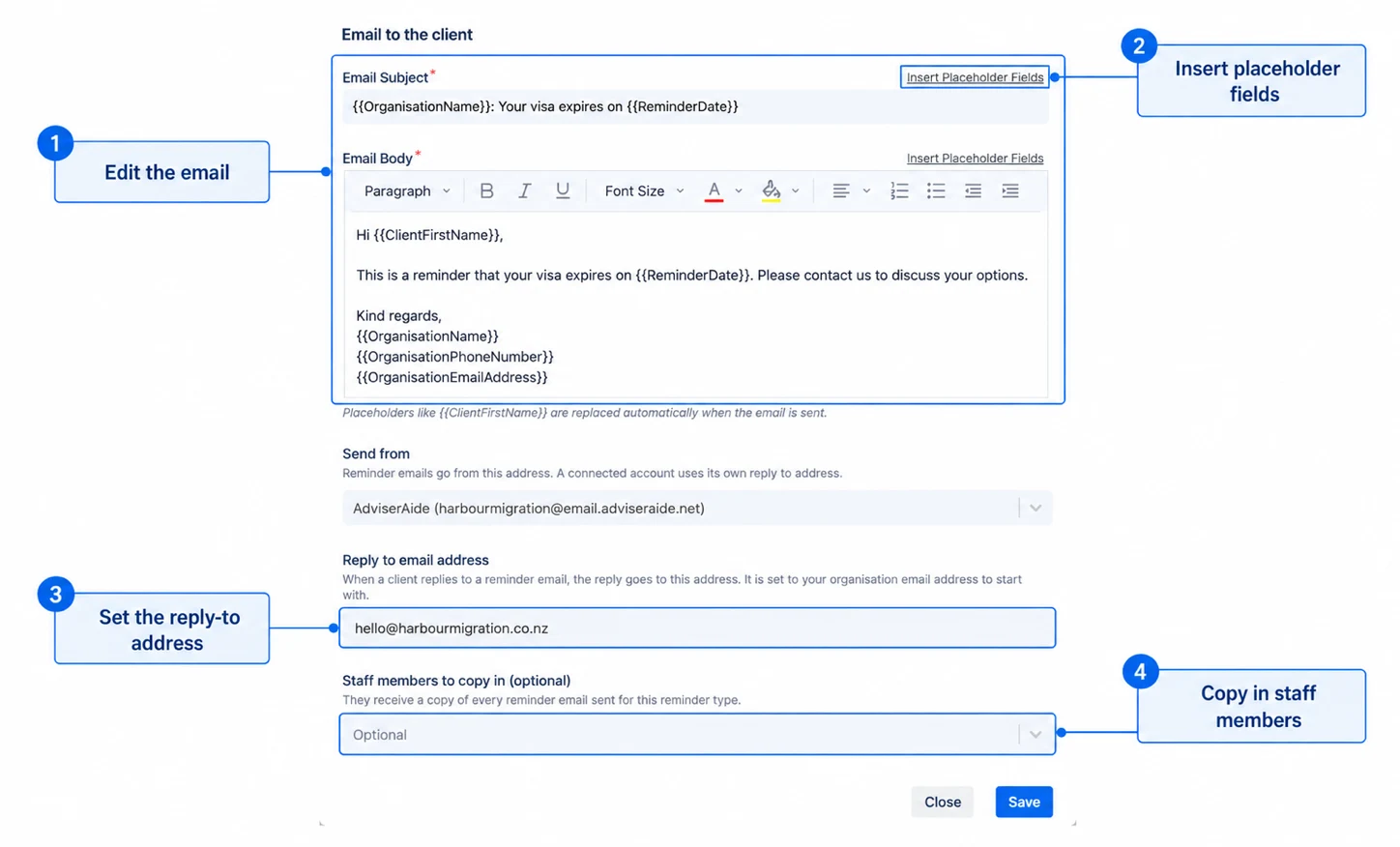
Task: Click the font color A icon
Action: point(714,191)
